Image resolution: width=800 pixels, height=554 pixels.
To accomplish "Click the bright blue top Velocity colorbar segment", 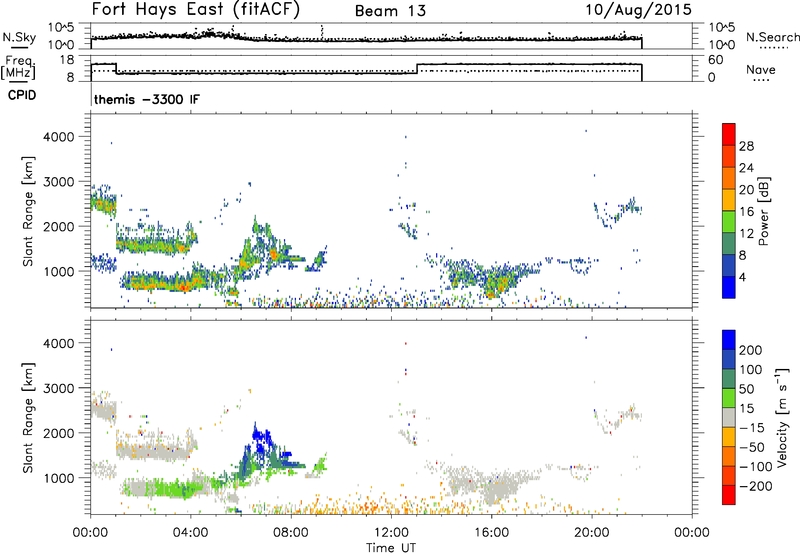I will pos(729,340).
